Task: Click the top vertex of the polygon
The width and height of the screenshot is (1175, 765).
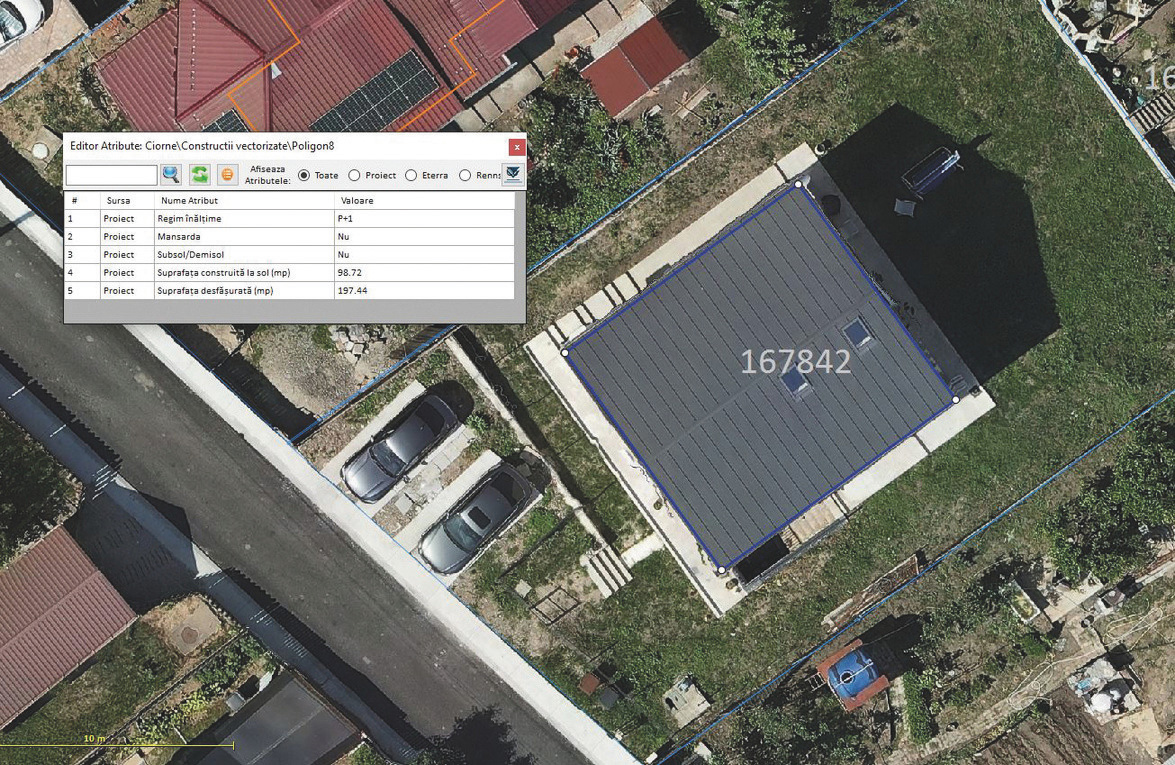Action: 798,184
